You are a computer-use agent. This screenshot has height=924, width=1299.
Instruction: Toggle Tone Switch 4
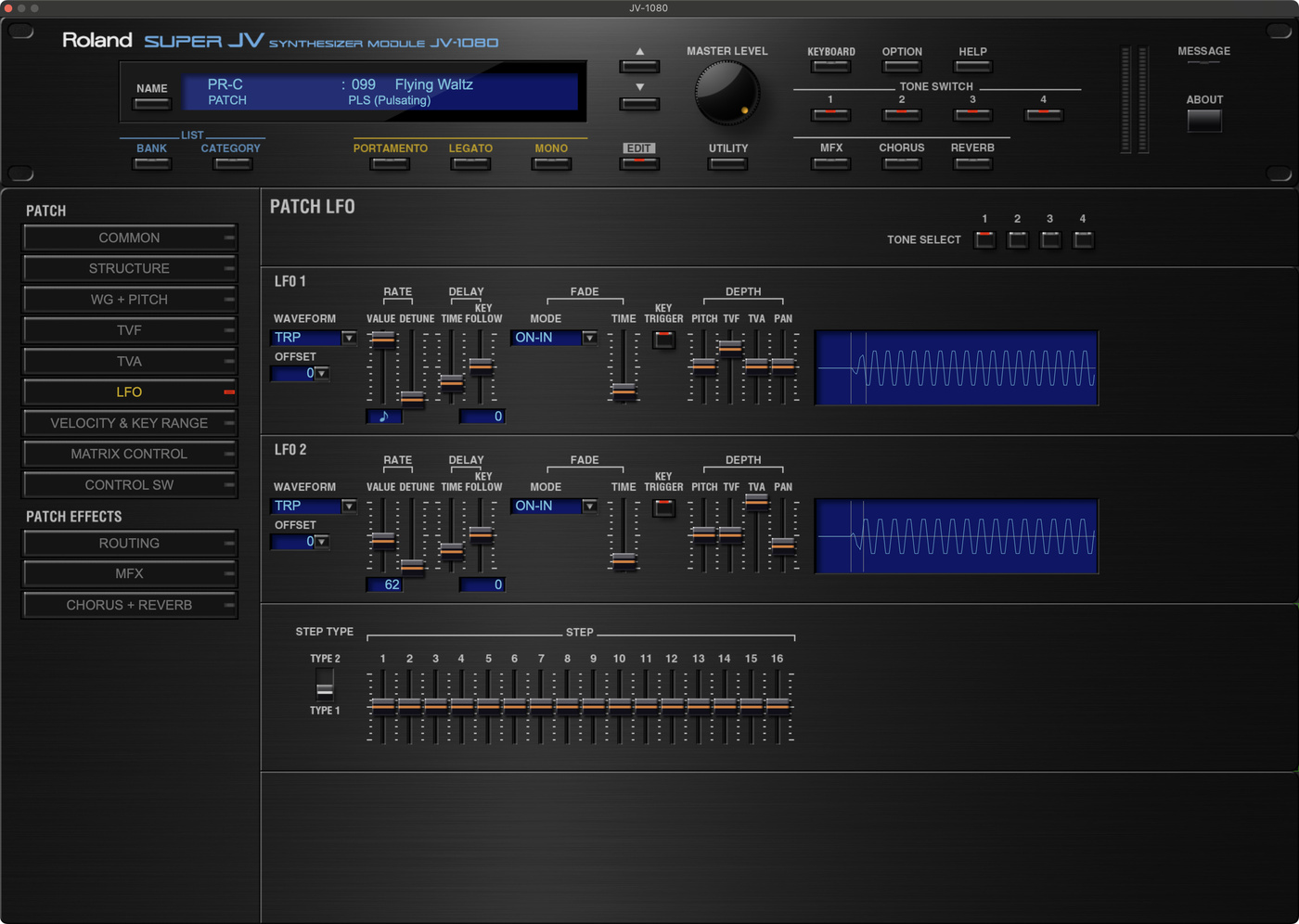(1043, 115)
